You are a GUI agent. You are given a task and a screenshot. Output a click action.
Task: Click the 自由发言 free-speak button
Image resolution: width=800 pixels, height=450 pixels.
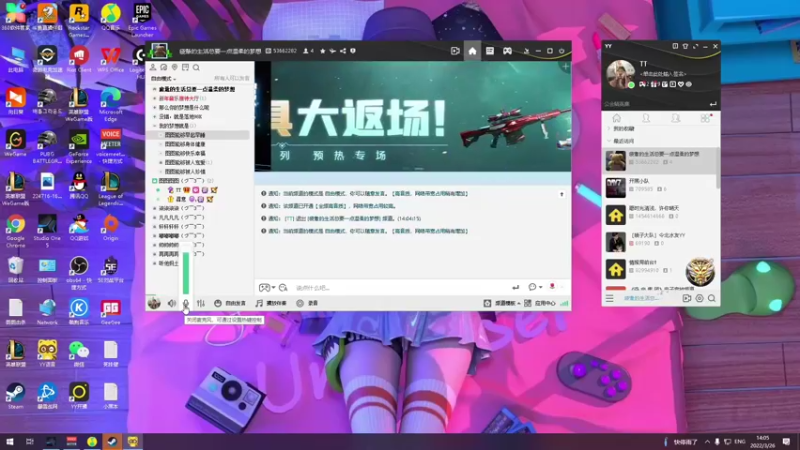click(x=230, y=303)
